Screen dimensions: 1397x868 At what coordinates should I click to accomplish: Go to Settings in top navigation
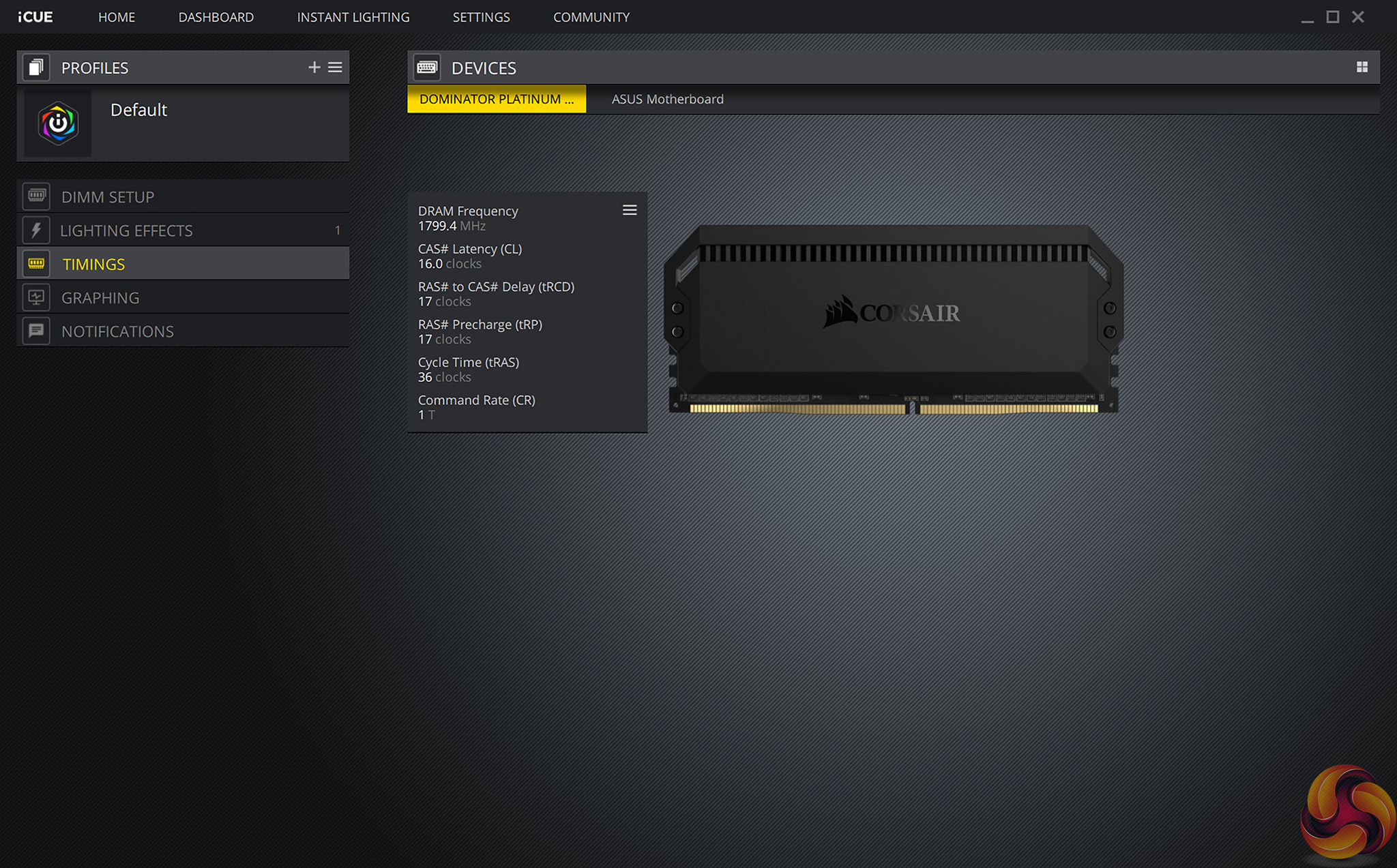481,17
